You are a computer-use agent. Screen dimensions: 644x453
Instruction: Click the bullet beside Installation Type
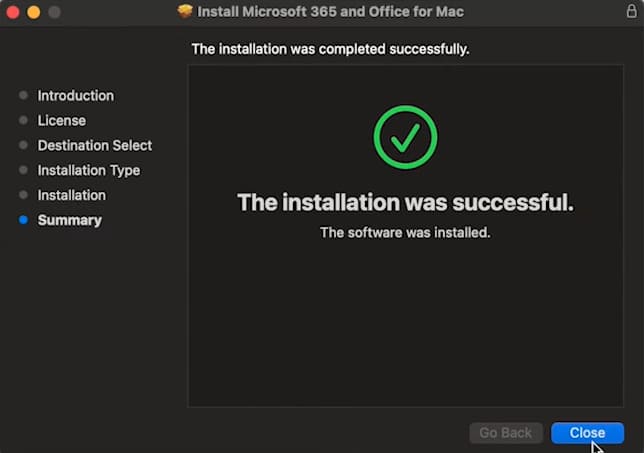23,171
